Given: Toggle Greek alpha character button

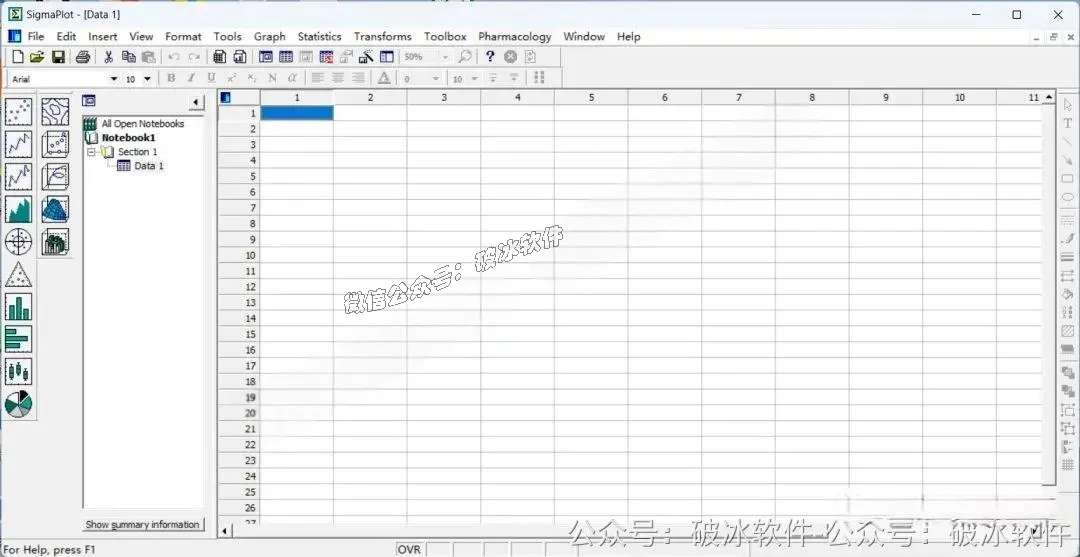Looking at the screenshot, I should coord(292,78).
